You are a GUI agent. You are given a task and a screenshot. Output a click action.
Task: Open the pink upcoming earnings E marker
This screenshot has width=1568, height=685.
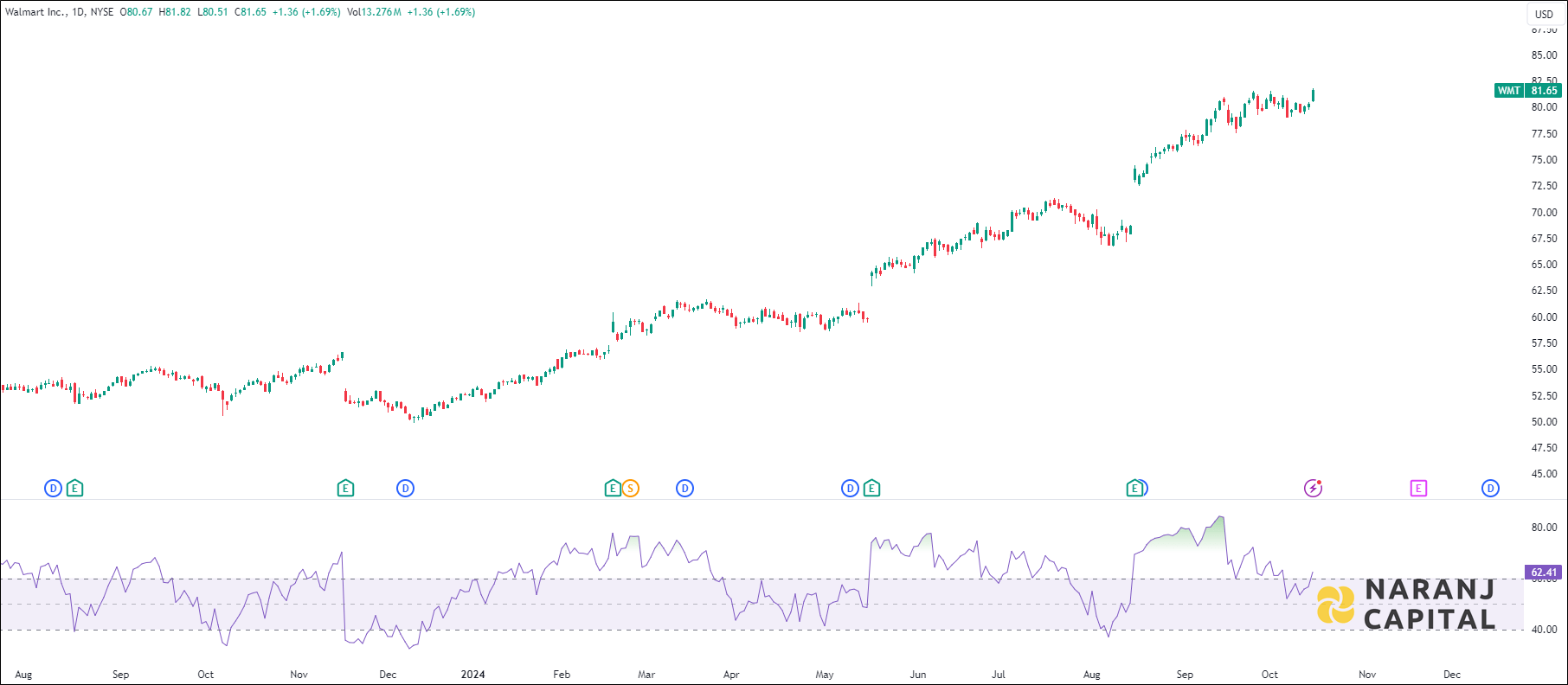tap(1417, 489)
